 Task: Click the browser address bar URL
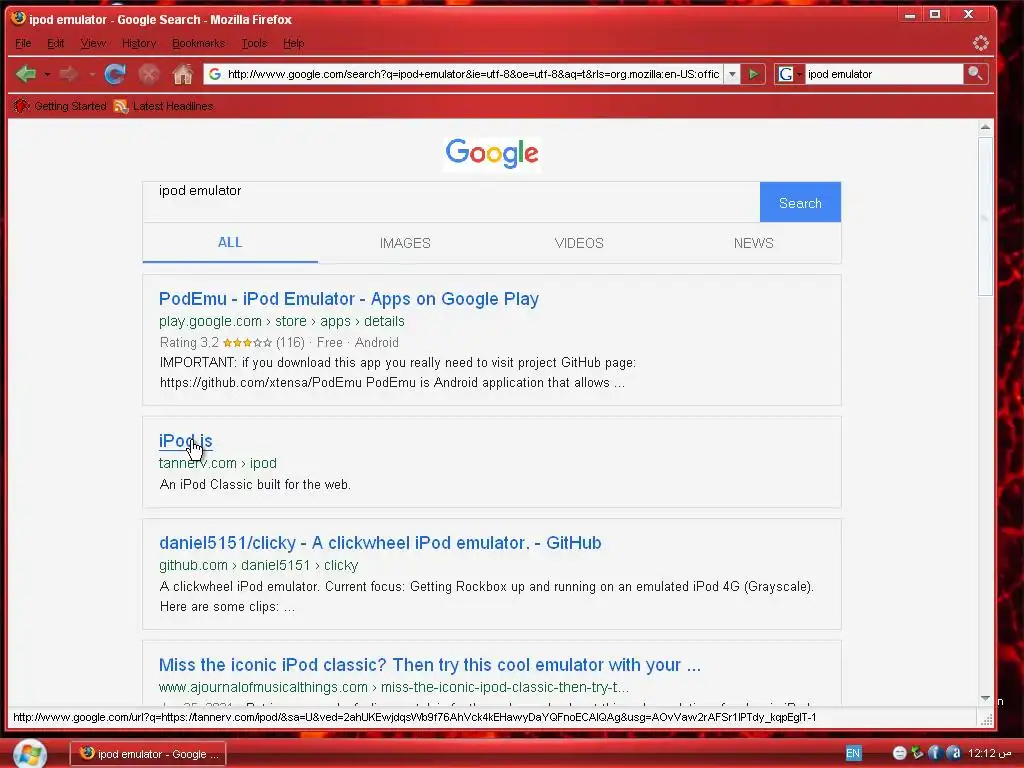pyautogui.click(x=473, y=74)
